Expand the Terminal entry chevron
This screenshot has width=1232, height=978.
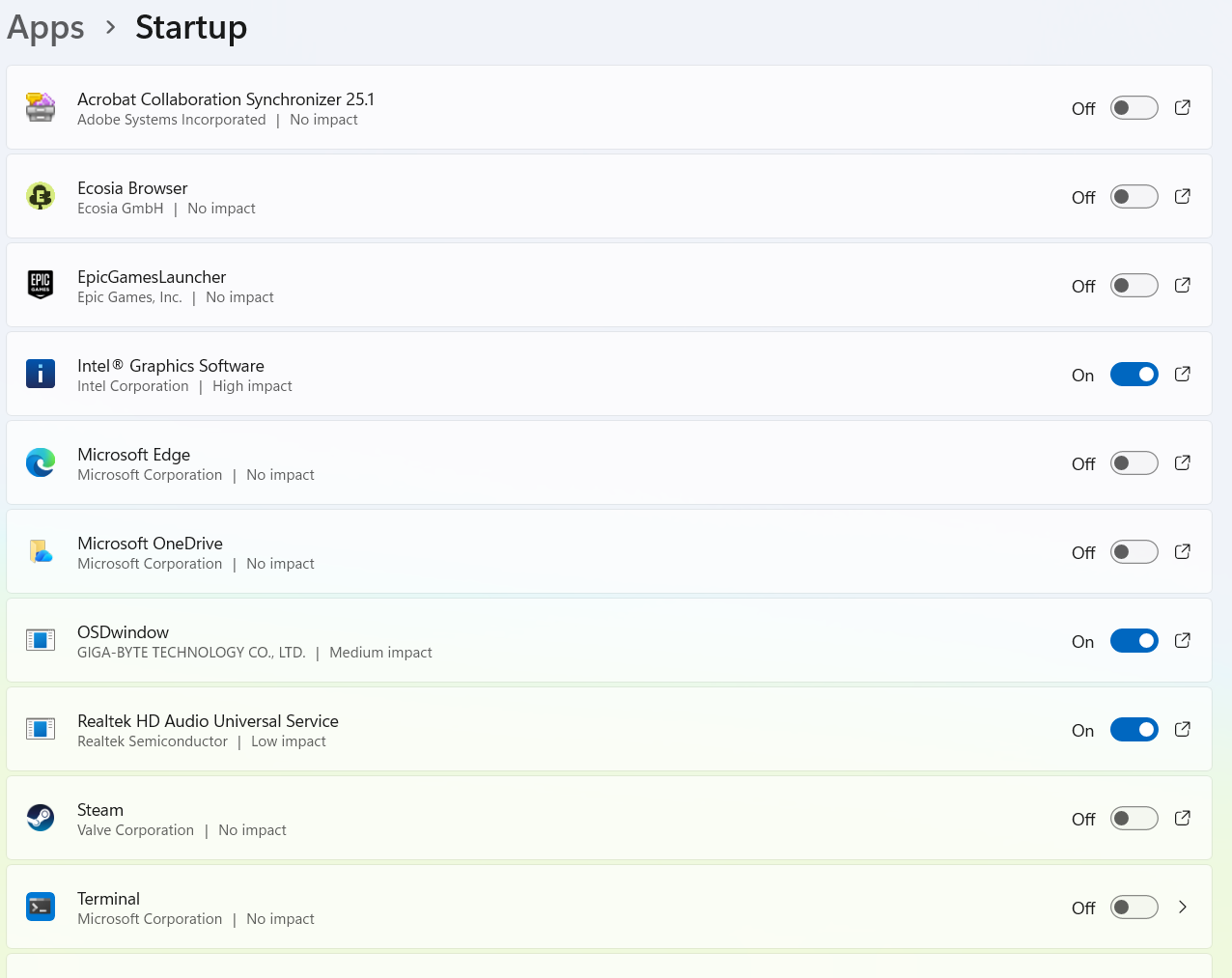tap(1182, 907)
